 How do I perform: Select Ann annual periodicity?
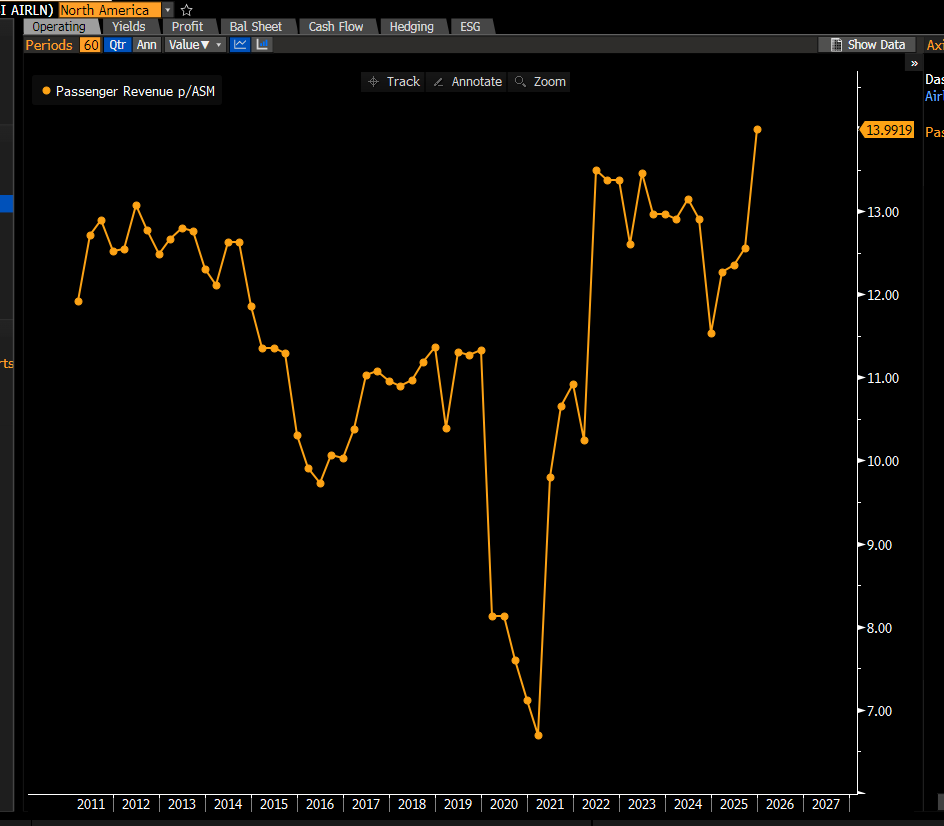(x=146, y=45)
